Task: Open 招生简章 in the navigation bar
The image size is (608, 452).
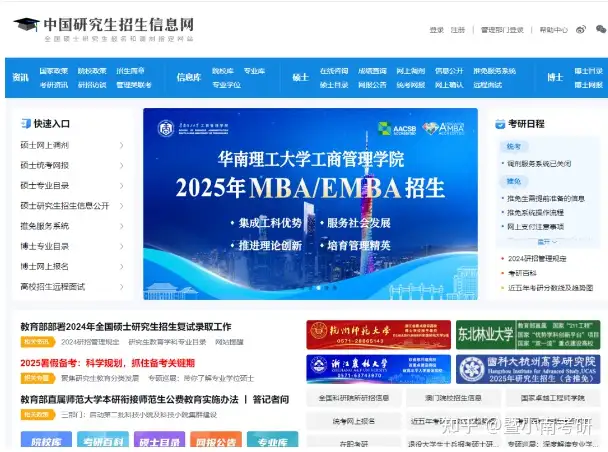Action: (x=130, y=71)
